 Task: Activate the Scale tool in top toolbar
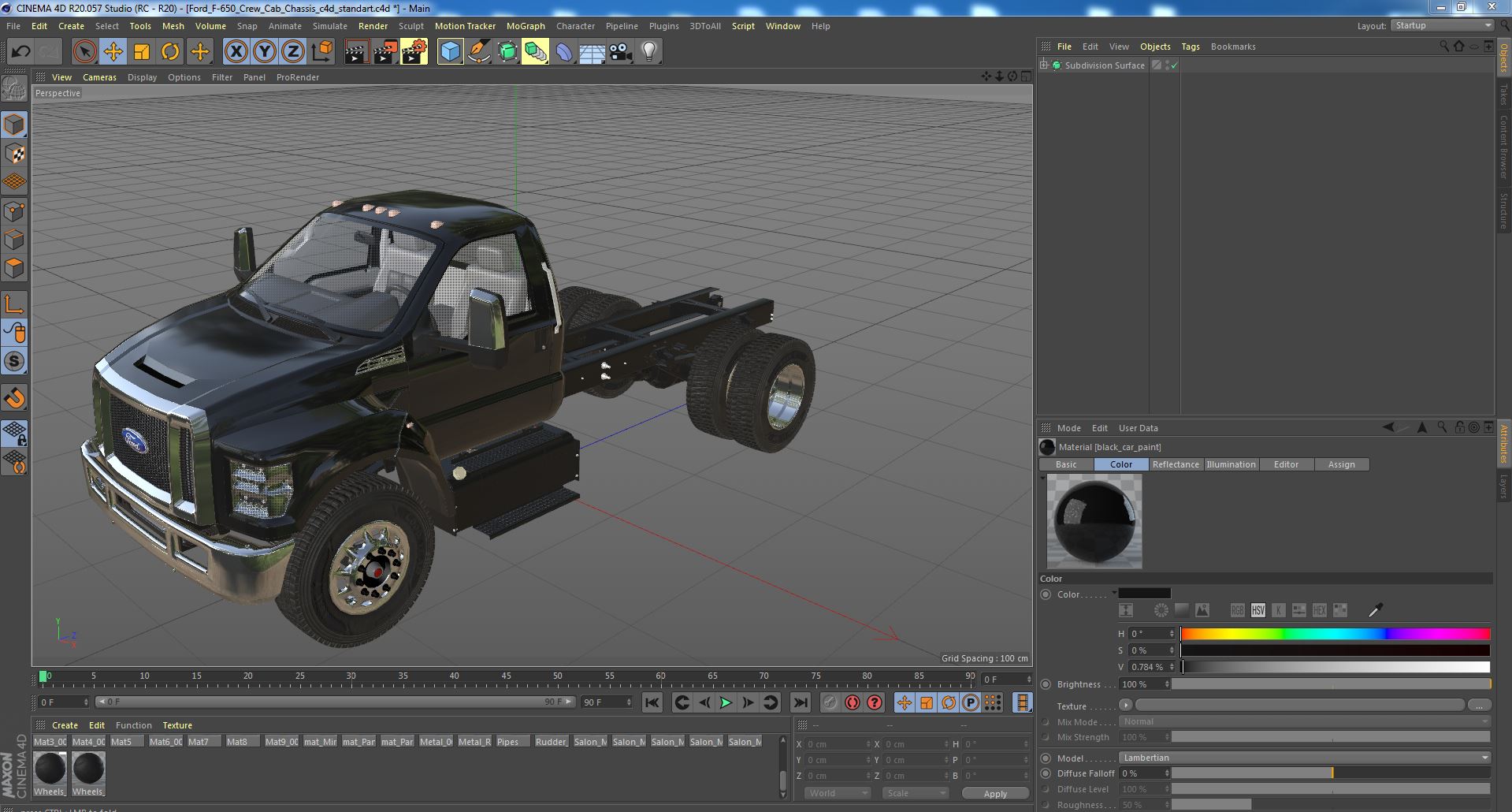[x=142, y=52]
